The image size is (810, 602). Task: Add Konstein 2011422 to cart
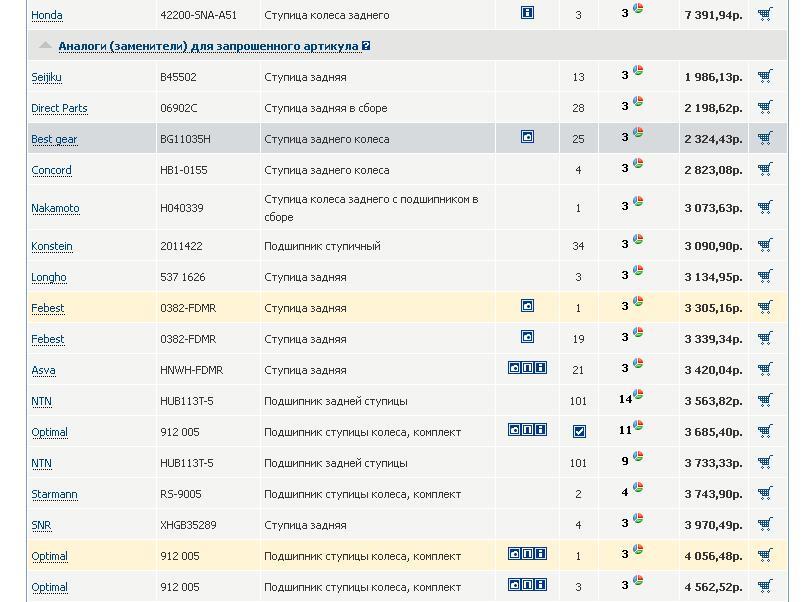click(765, 245)
